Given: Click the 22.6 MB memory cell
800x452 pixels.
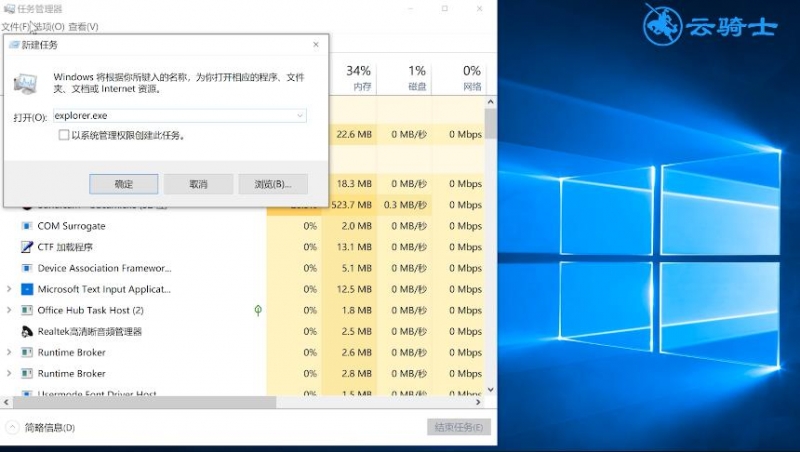Looking at the screenshot, I should point(354,135).
